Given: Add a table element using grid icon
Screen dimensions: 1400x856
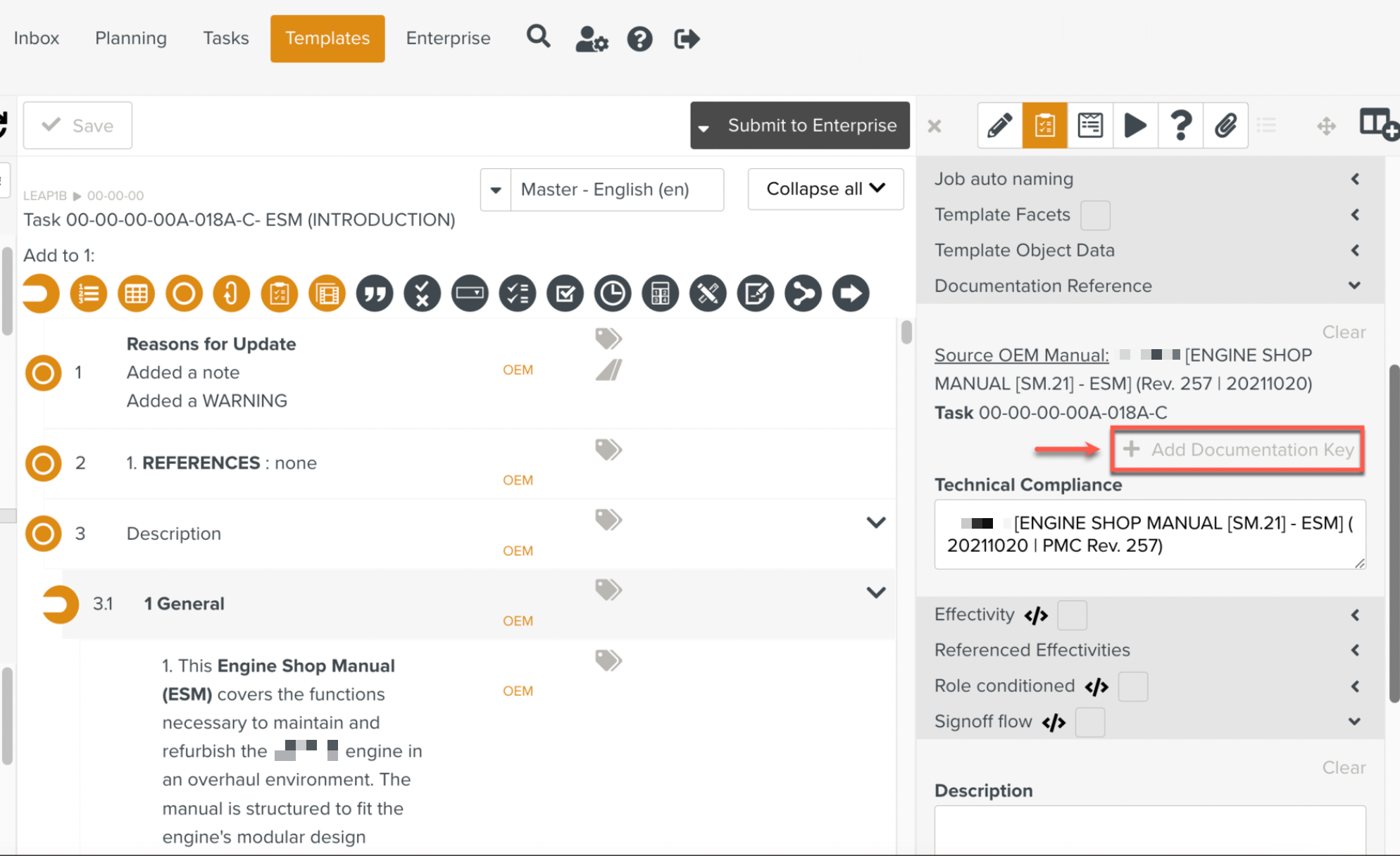Looking at the screenshot, I should (x=136, y=294).
